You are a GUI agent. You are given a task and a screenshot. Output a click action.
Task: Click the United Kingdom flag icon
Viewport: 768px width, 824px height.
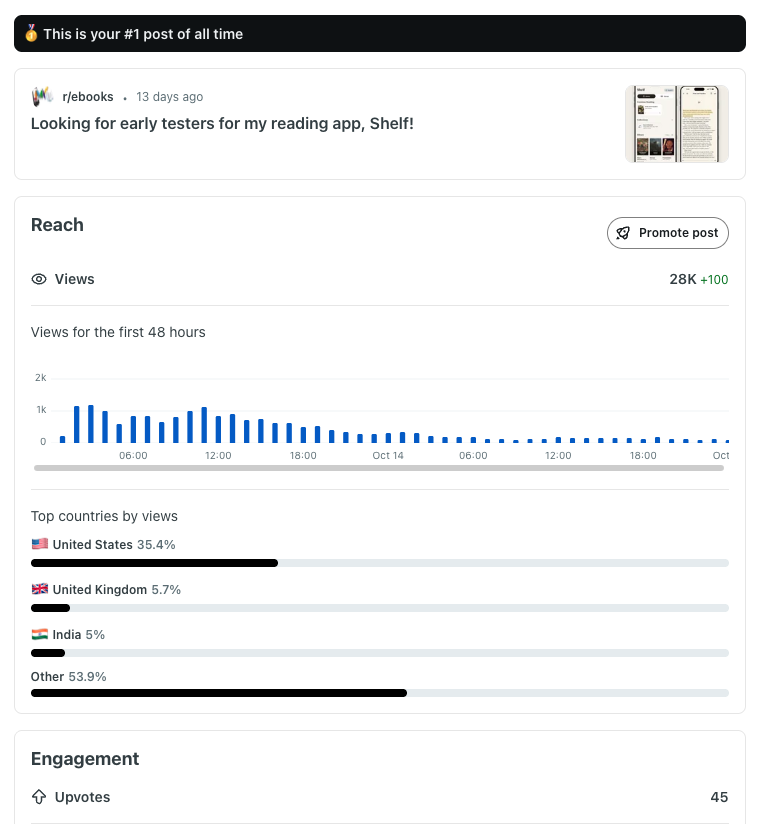pos(39,589)
